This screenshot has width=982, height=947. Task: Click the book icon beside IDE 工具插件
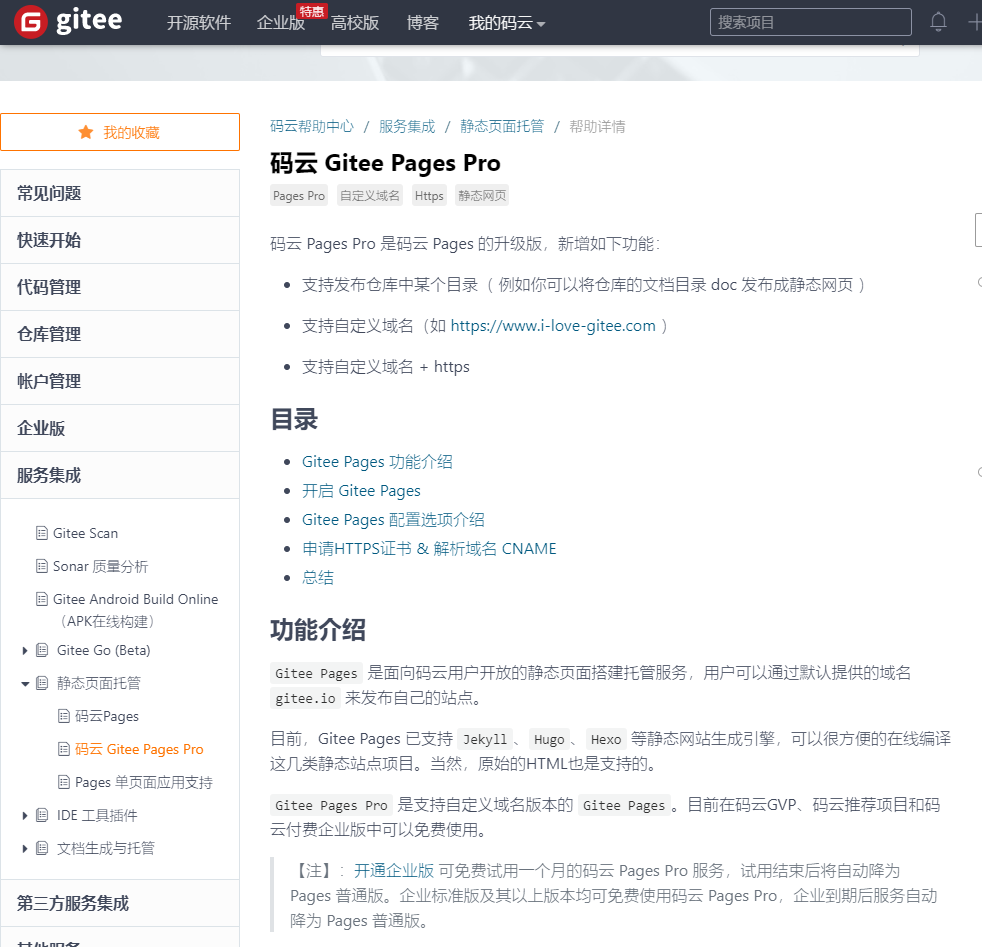point(42,815)
